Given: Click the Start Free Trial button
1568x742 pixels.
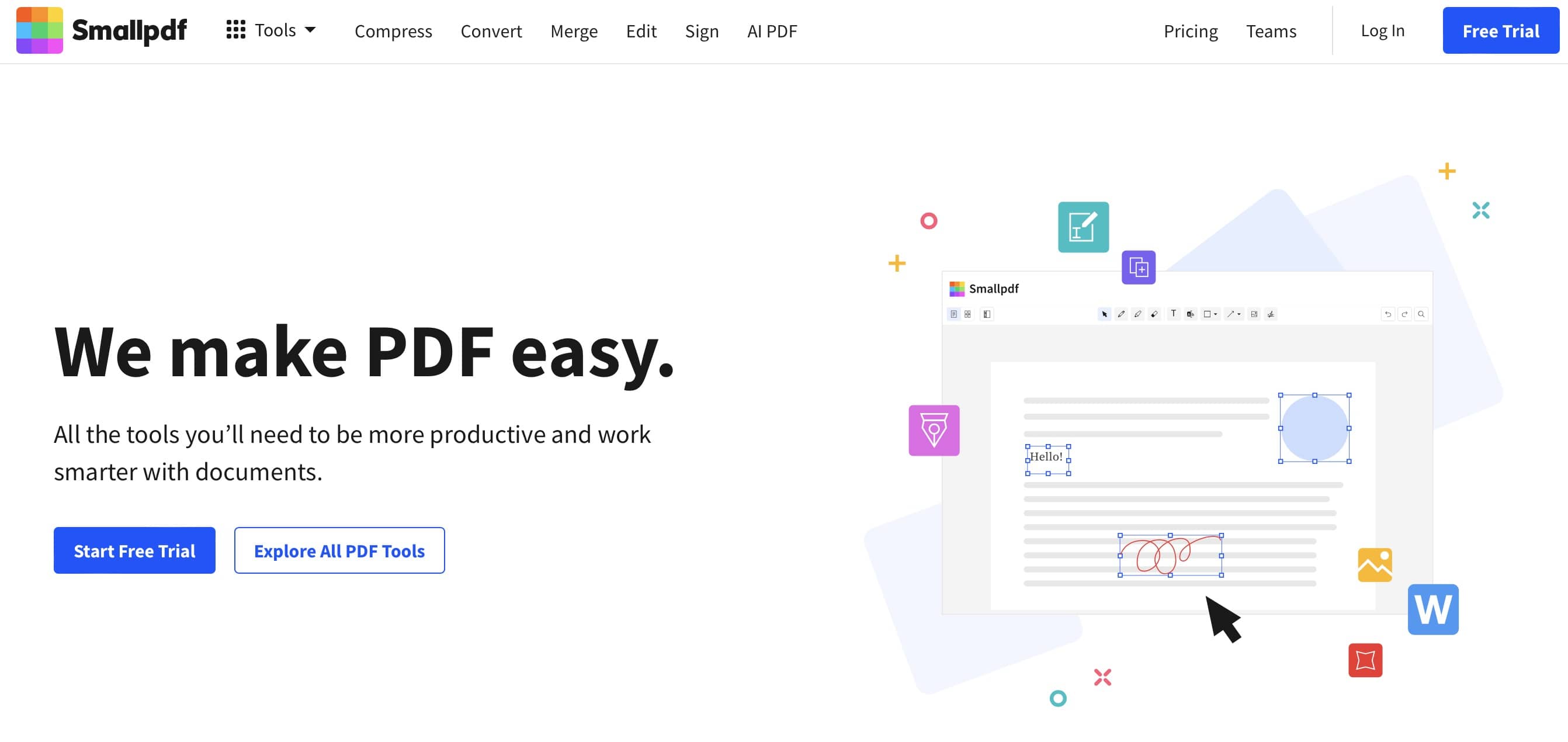Looking at the screenshot, I should 134,550.
